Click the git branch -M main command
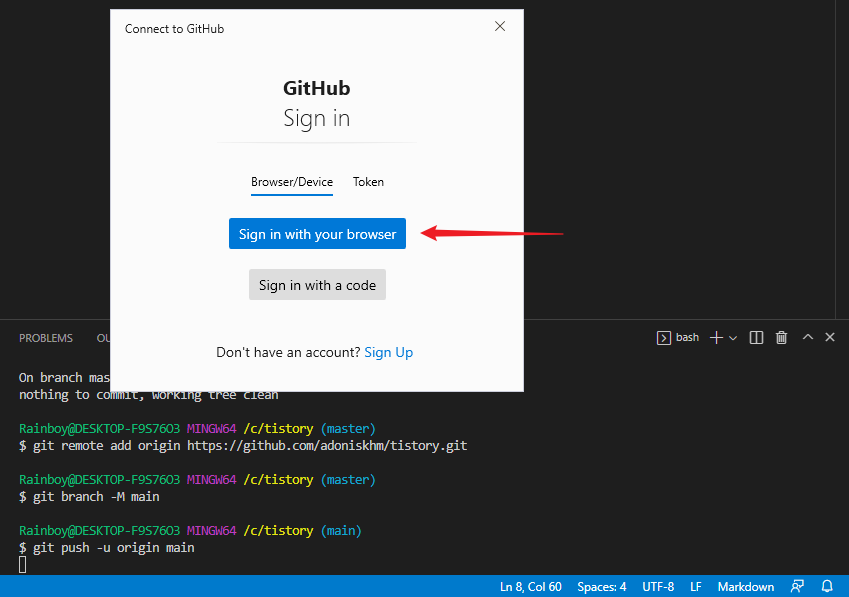The image size is (849, 597). point(89,497)
